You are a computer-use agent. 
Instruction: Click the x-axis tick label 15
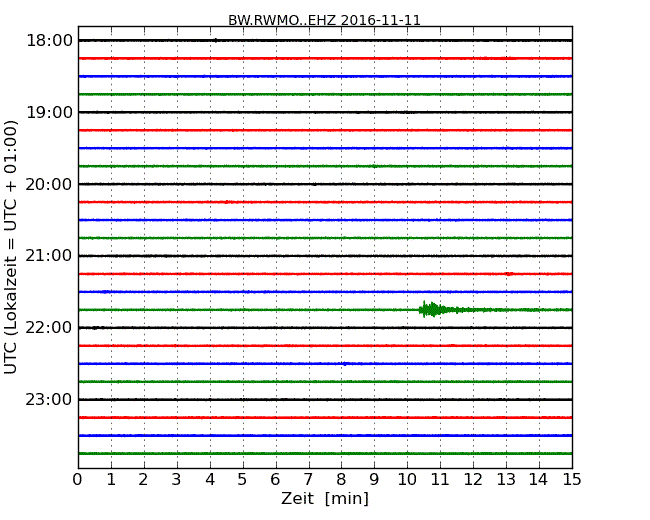[572, 480]
